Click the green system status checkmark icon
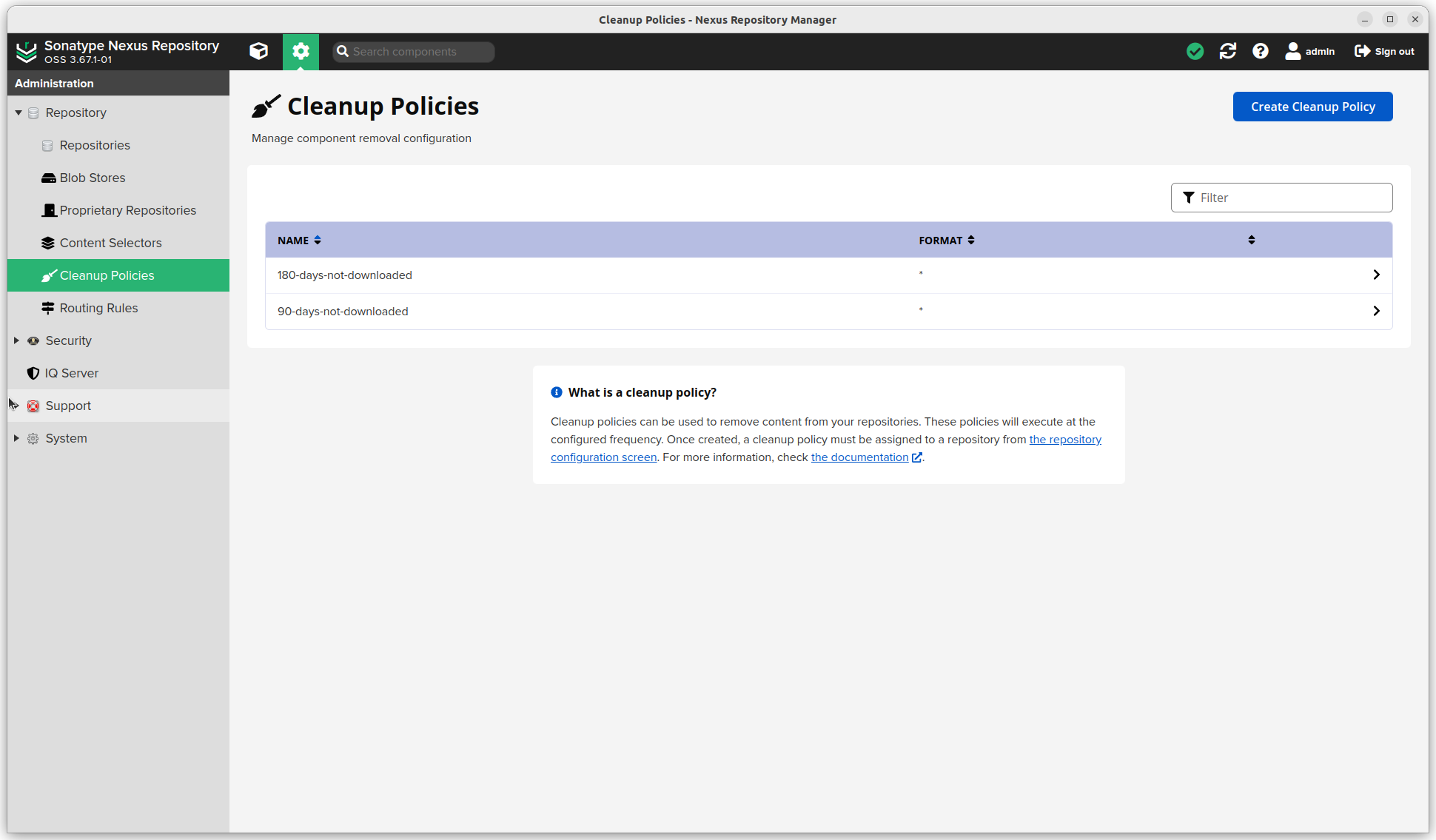This screenshot has width=1436, height=840. point(1195,51)
